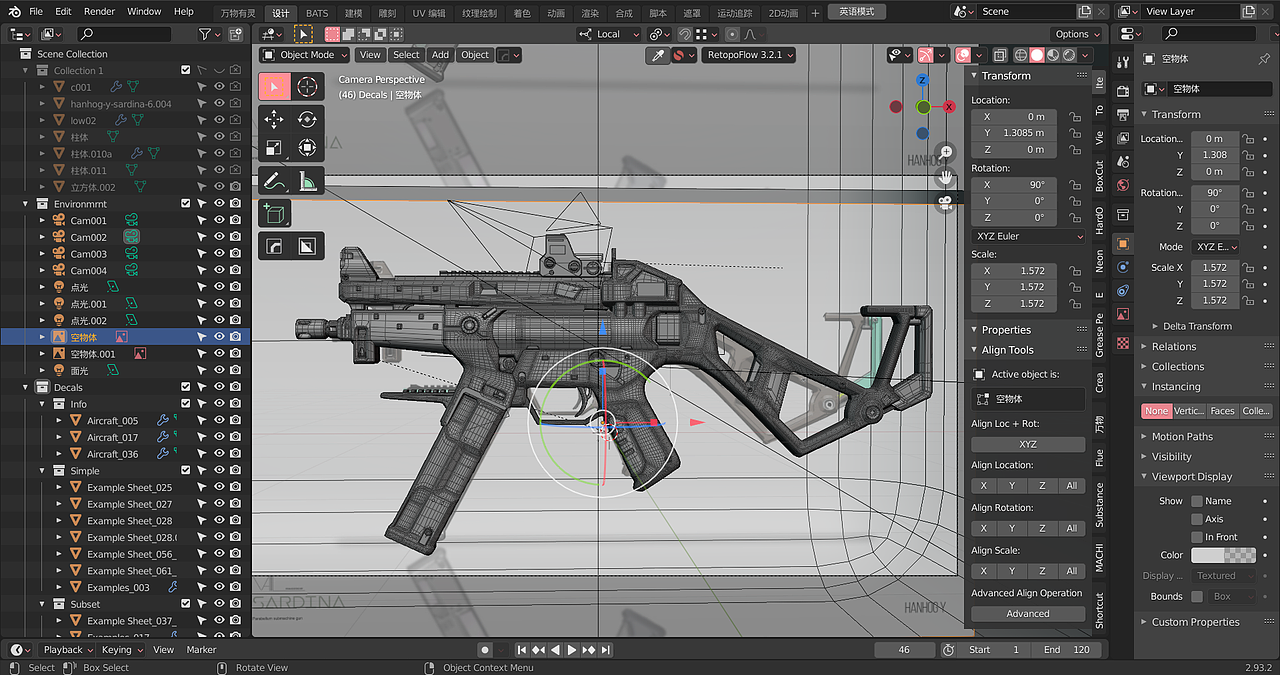Image resolution: width=1280 pixels, height=675 pixels.
Task: Toggle Collection 1 exclude checkbox
Action: pos(186,70)
